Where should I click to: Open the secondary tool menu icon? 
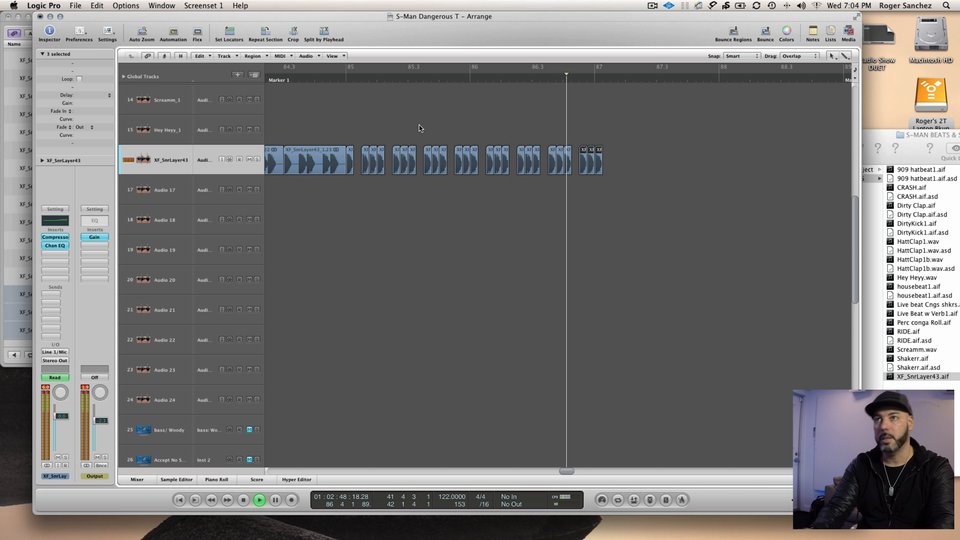(845, 56)
